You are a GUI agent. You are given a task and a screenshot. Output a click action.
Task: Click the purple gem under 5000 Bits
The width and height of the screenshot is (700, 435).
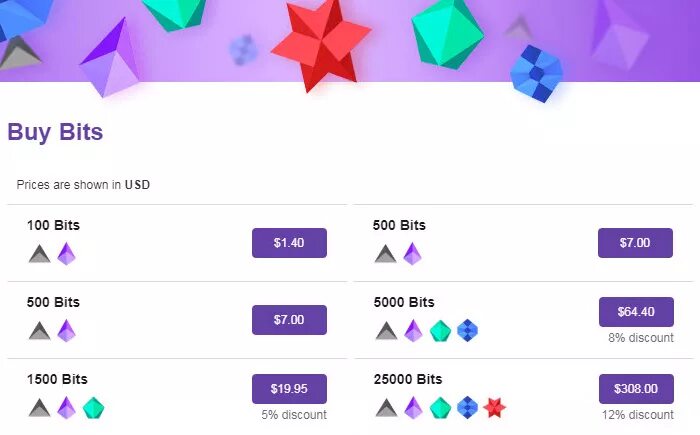pos(413,331)
